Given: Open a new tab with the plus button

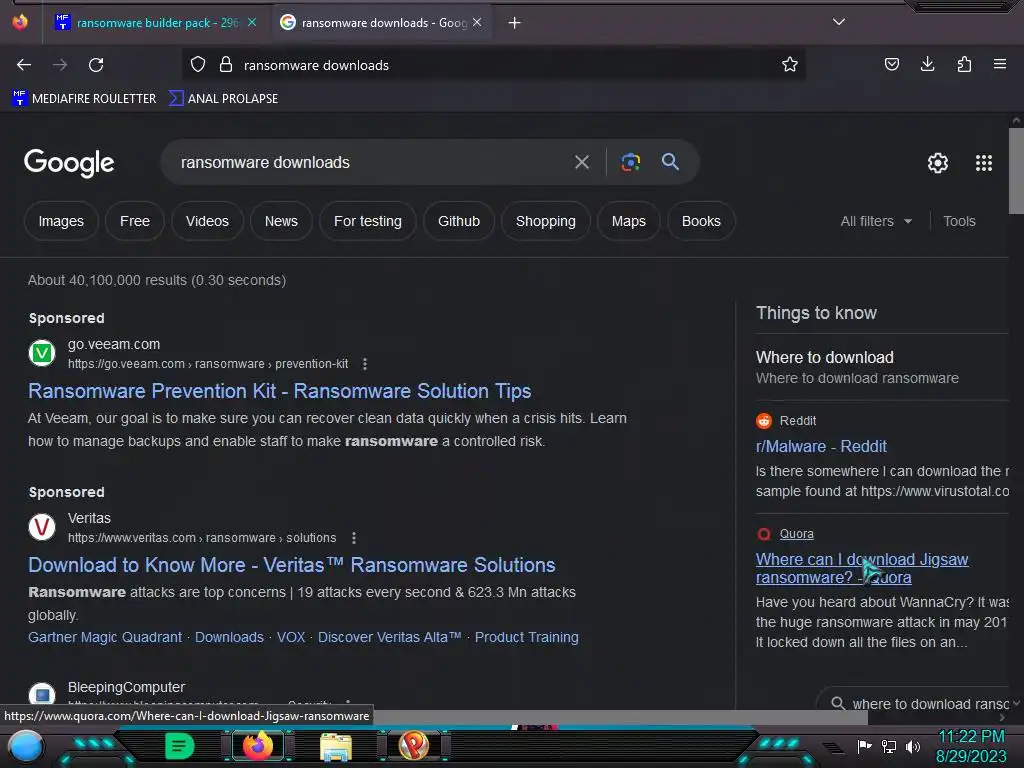Looking at the screenshot, I should coord(515,23).
